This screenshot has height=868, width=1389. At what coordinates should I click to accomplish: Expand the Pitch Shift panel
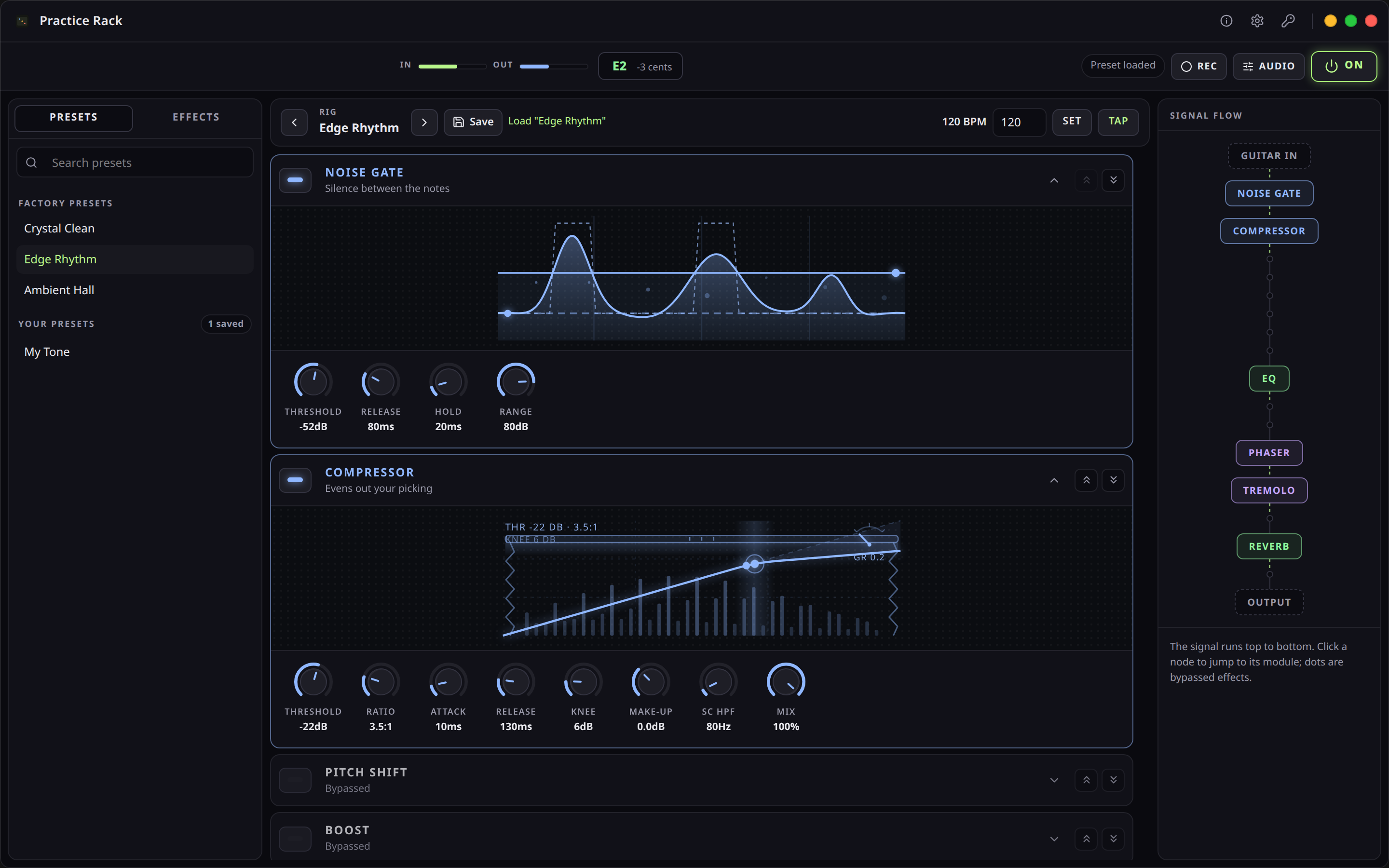(x=1054, y=780)
